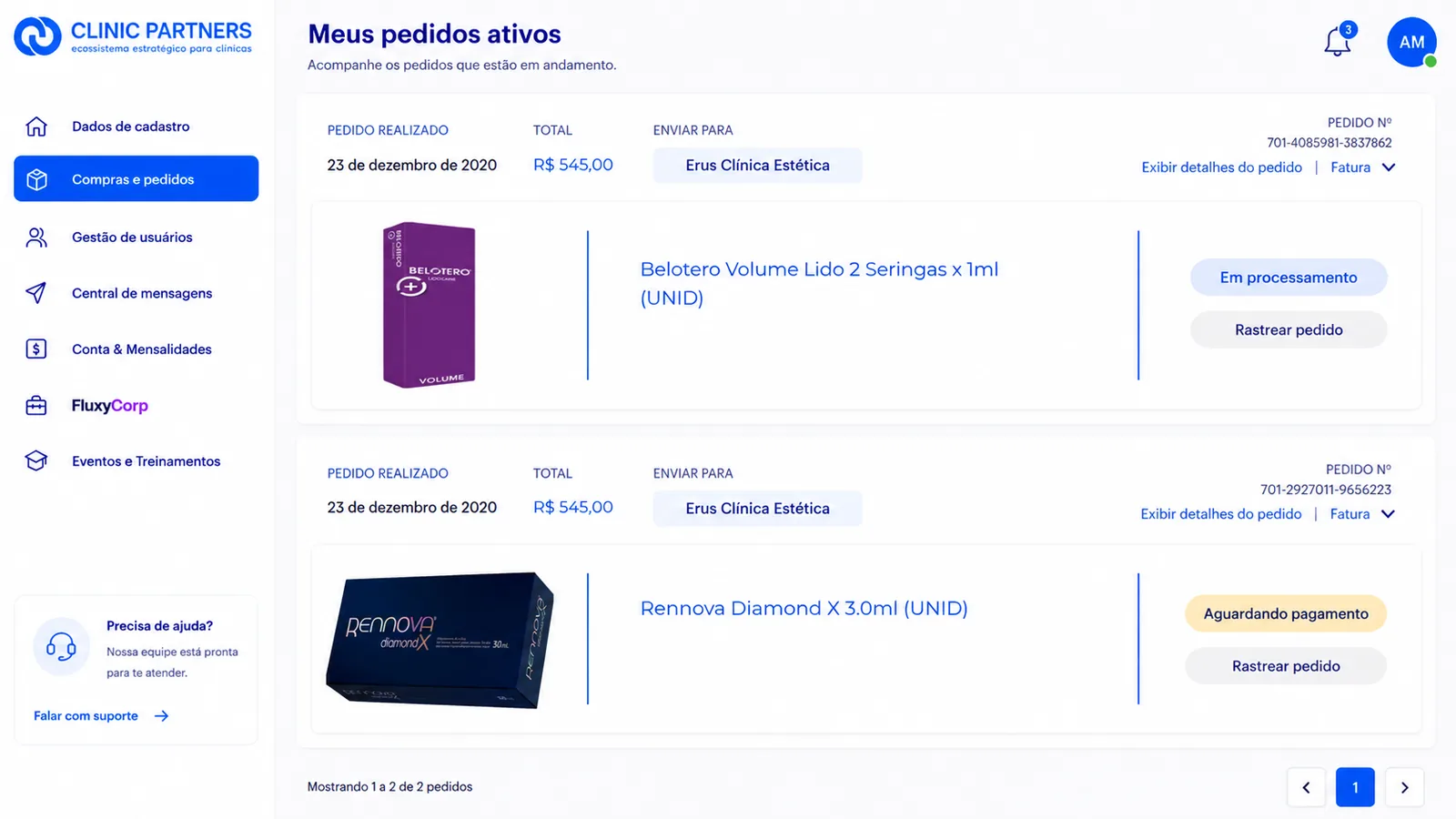The height and width of the screenshot is (819, 1456).
Task: Click Falar com suporte link
Action: click(86, 716)
